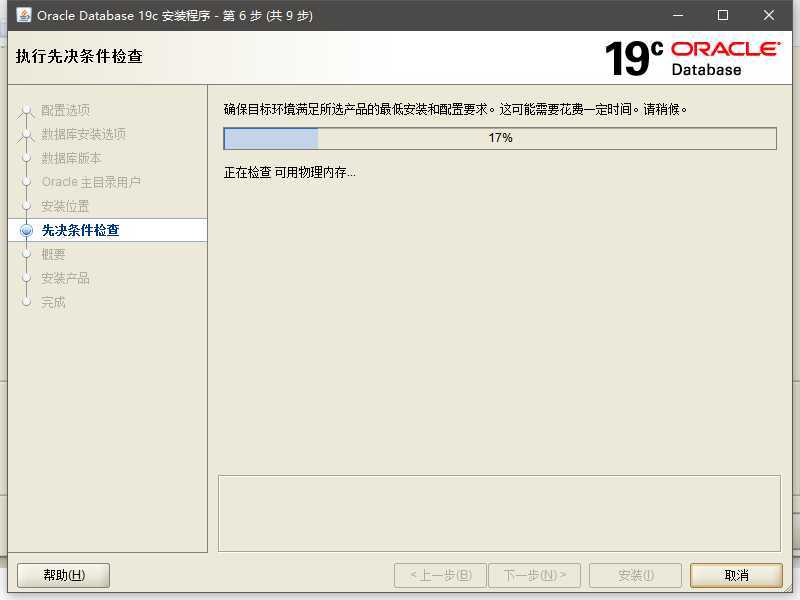Select the 数据库安装选项 step
Image resolution: width=800 pixels, height=600 pixels.
(84, 134)
